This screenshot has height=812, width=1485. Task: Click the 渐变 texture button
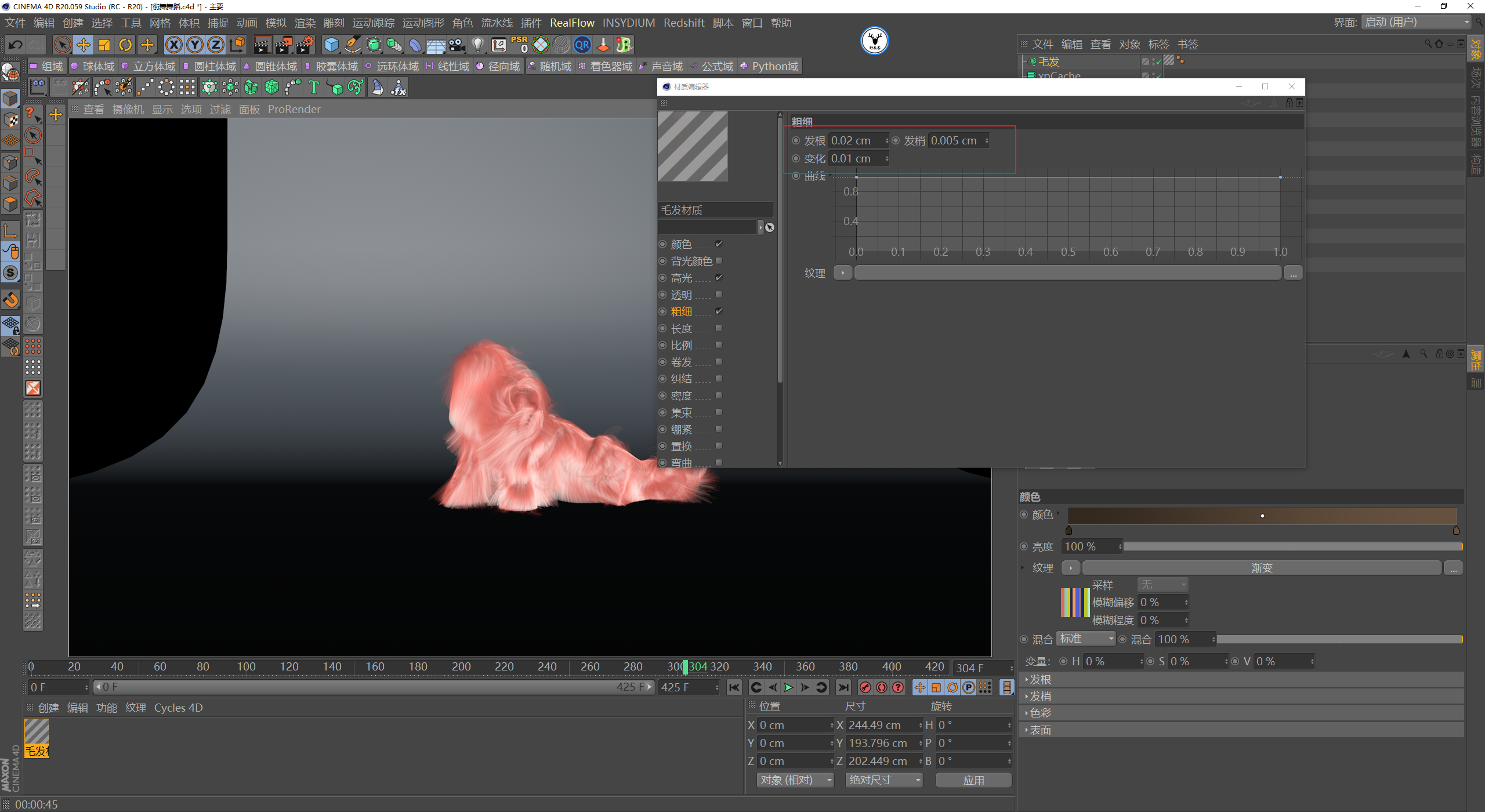pyautogui.click(x=1261, y=568)
